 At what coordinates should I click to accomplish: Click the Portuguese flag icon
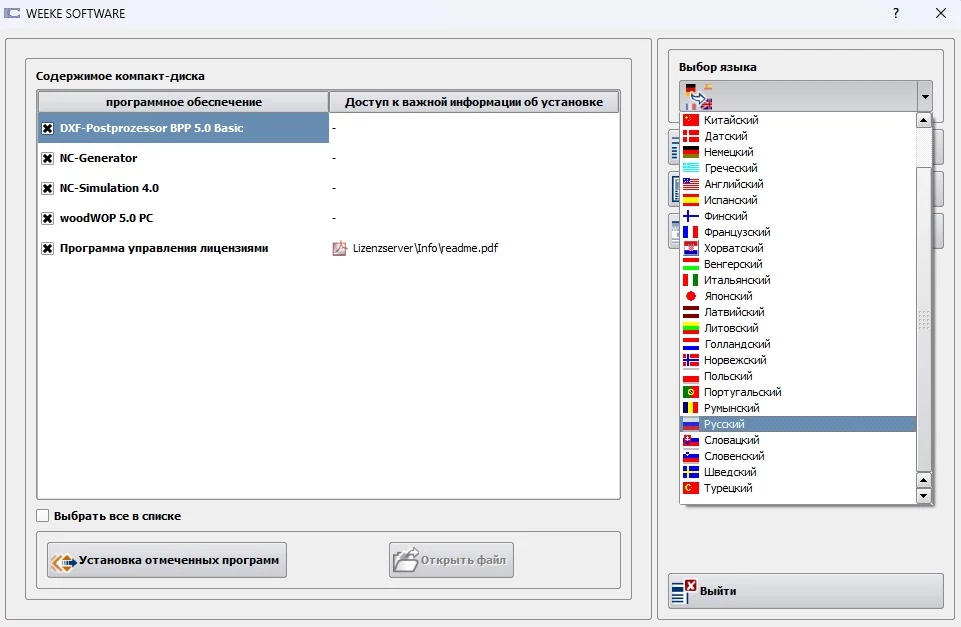[x=691, y=392]
